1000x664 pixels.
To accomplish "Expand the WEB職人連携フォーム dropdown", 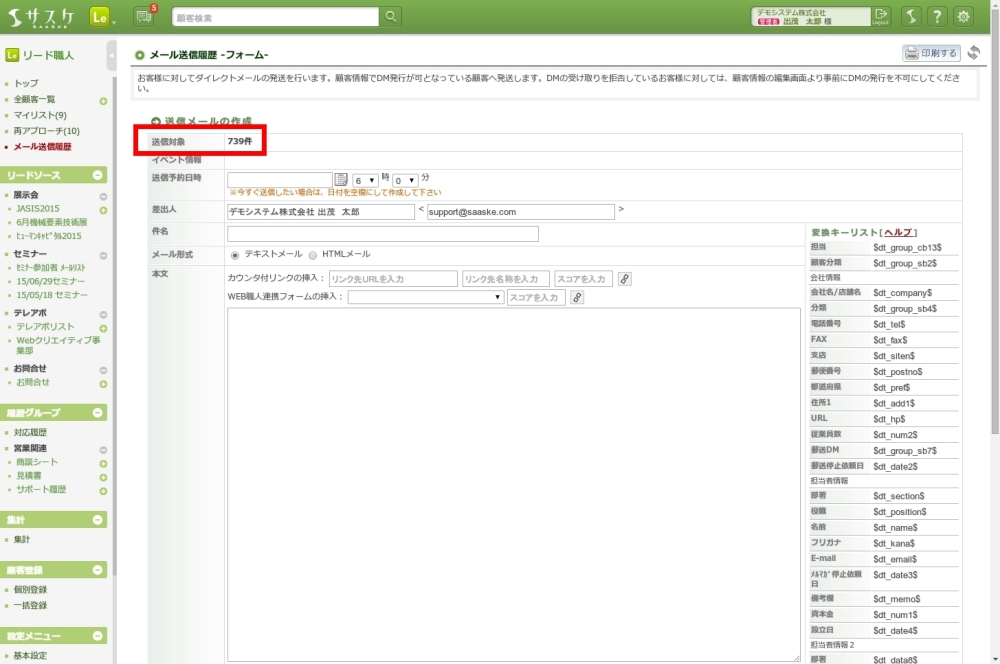I will click(x=426, y=298).
